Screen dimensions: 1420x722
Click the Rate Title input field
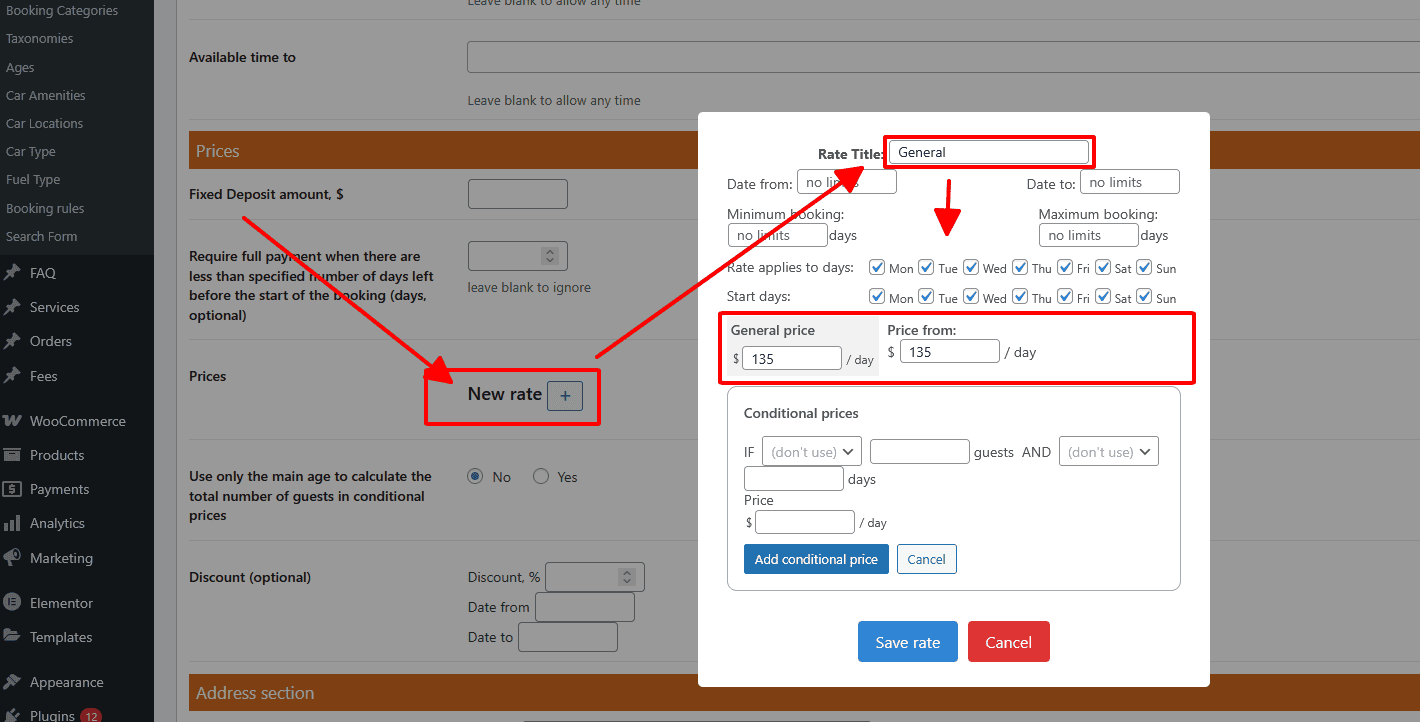(x=988, y=152)
